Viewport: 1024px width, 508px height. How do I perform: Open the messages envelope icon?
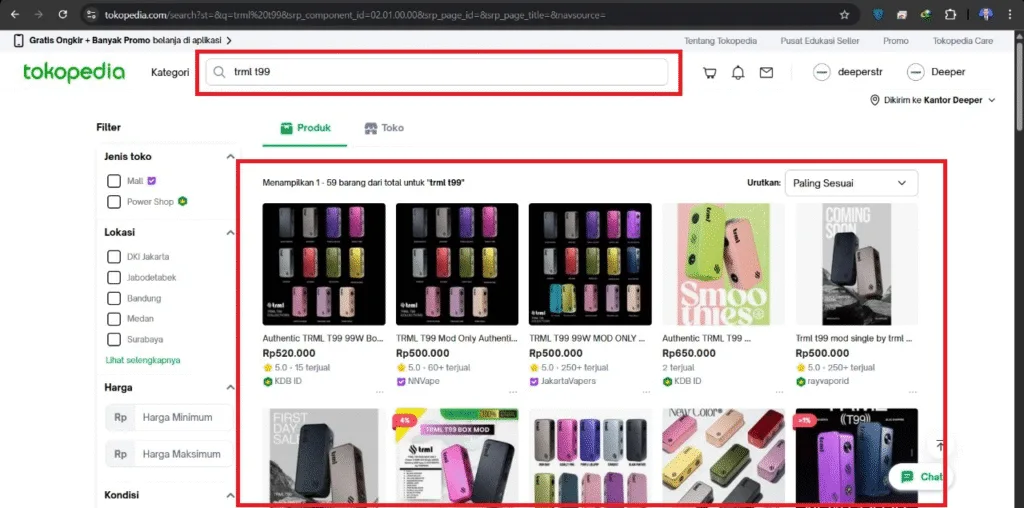[766, 72]
